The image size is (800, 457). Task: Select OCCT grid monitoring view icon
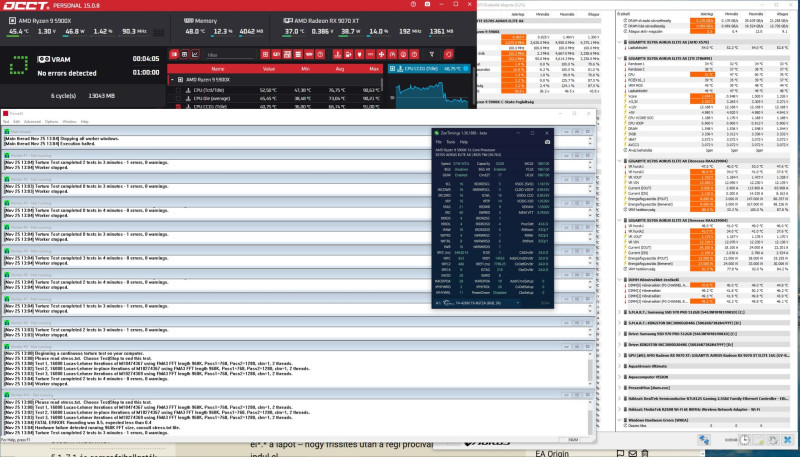point(185,55)
